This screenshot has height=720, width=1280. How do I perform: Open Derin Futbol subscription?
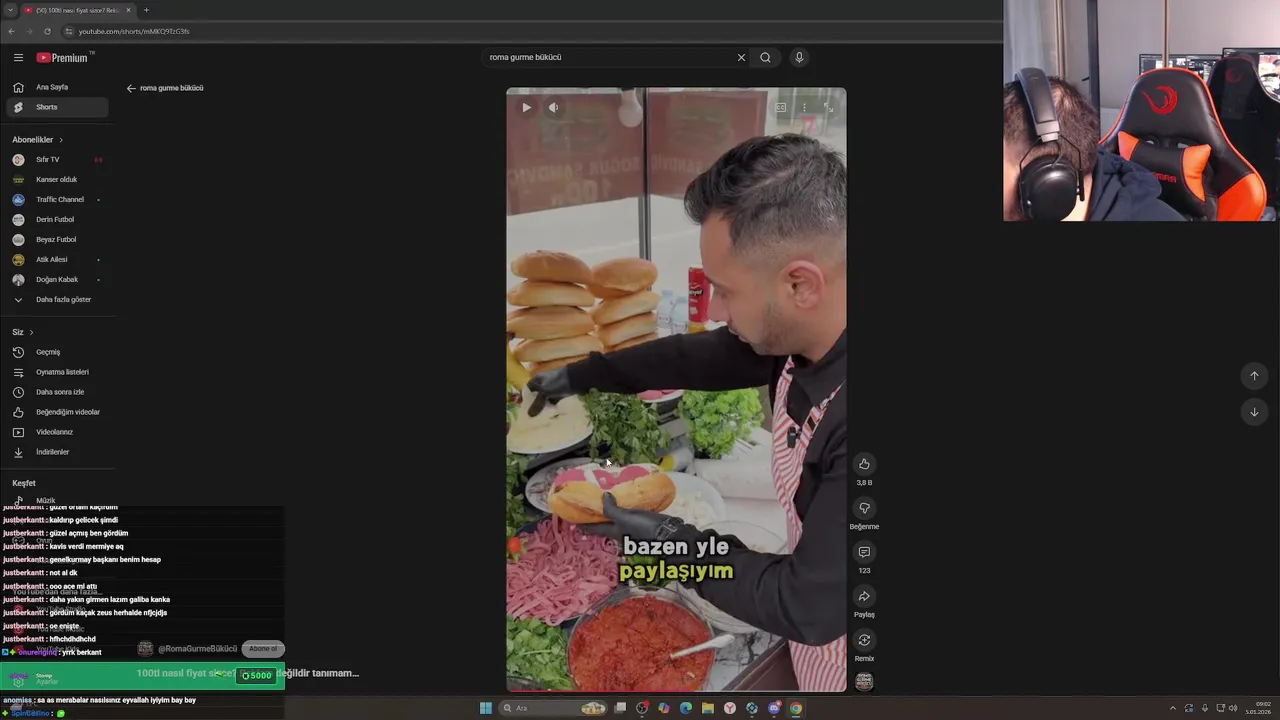click(x=57, y=220)
